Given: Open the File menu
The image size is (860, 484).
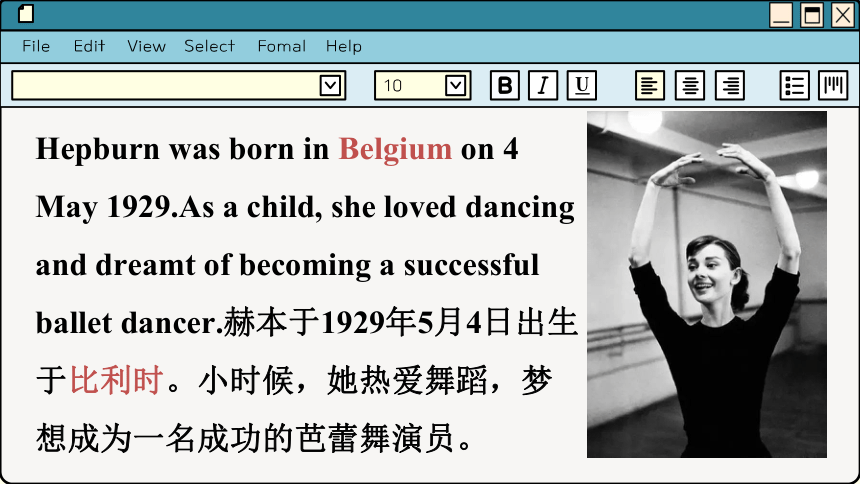Looking at the screenshot, I should [x=36, y=46].
